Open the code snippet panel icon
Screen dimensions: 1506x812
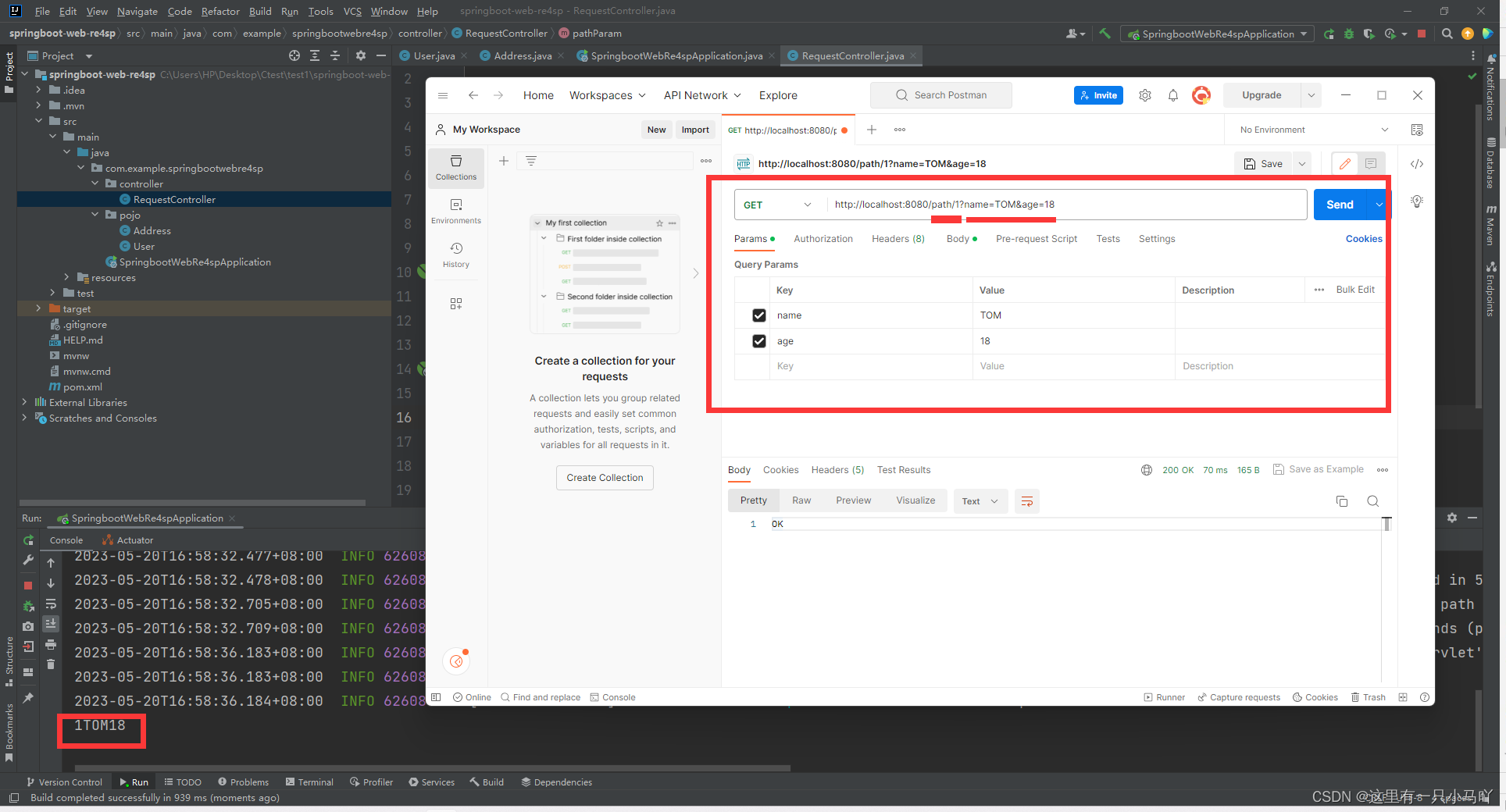pyautogui.click(x=1417, y=164)
